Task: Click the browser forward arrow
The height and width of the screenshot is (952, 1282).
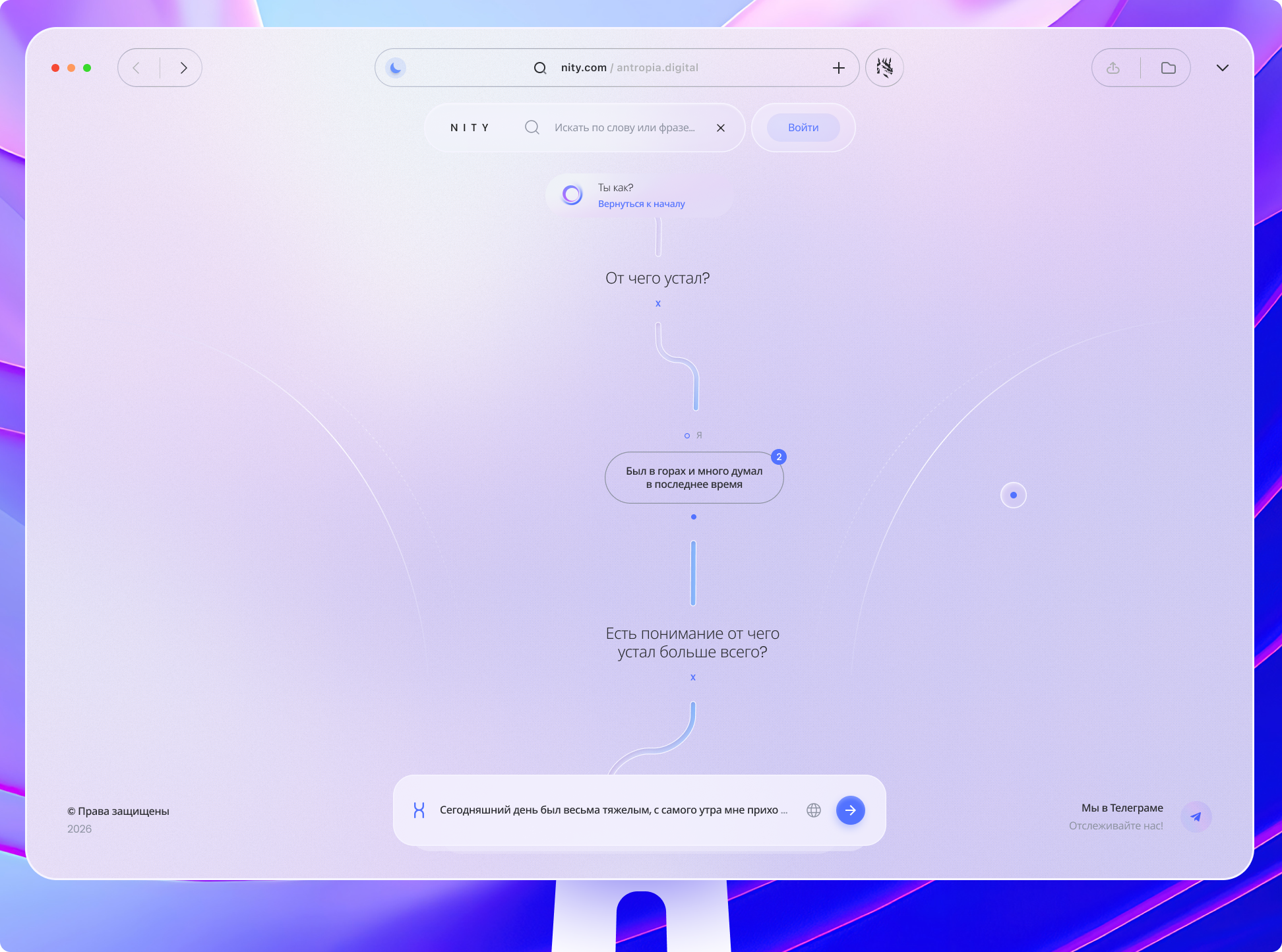Action: pos(183,68)
